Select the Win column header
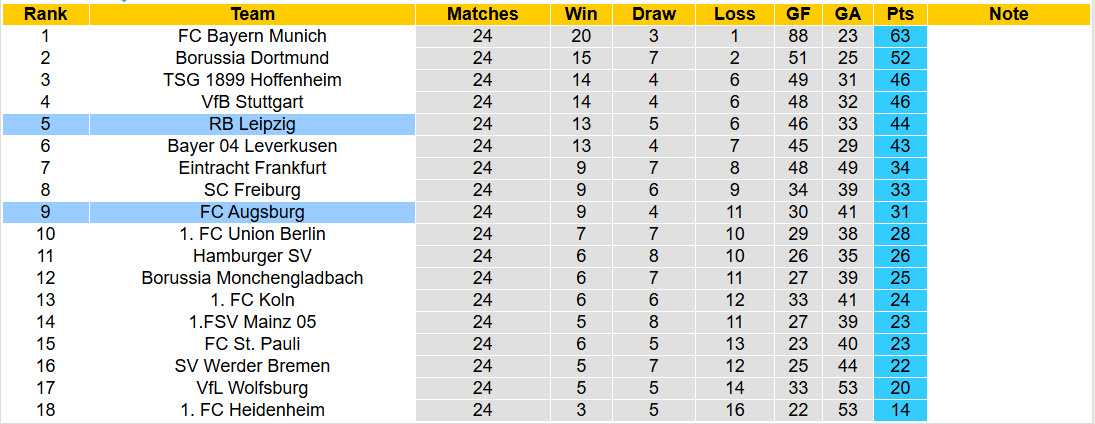This screenshot has height=424, width=1095. tap(581, 14)
